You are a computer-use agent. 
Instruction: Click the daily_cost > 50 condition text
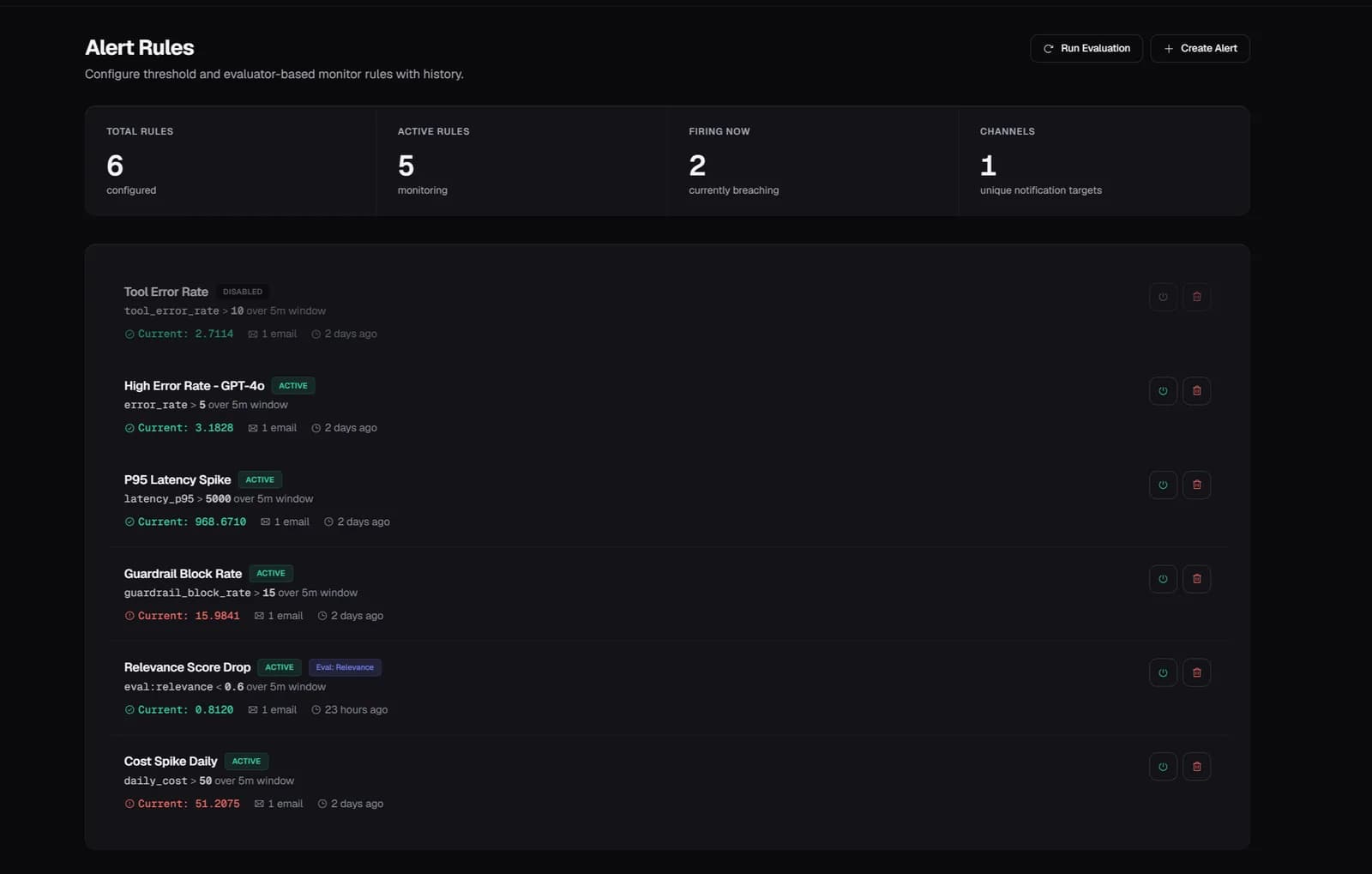209,781
